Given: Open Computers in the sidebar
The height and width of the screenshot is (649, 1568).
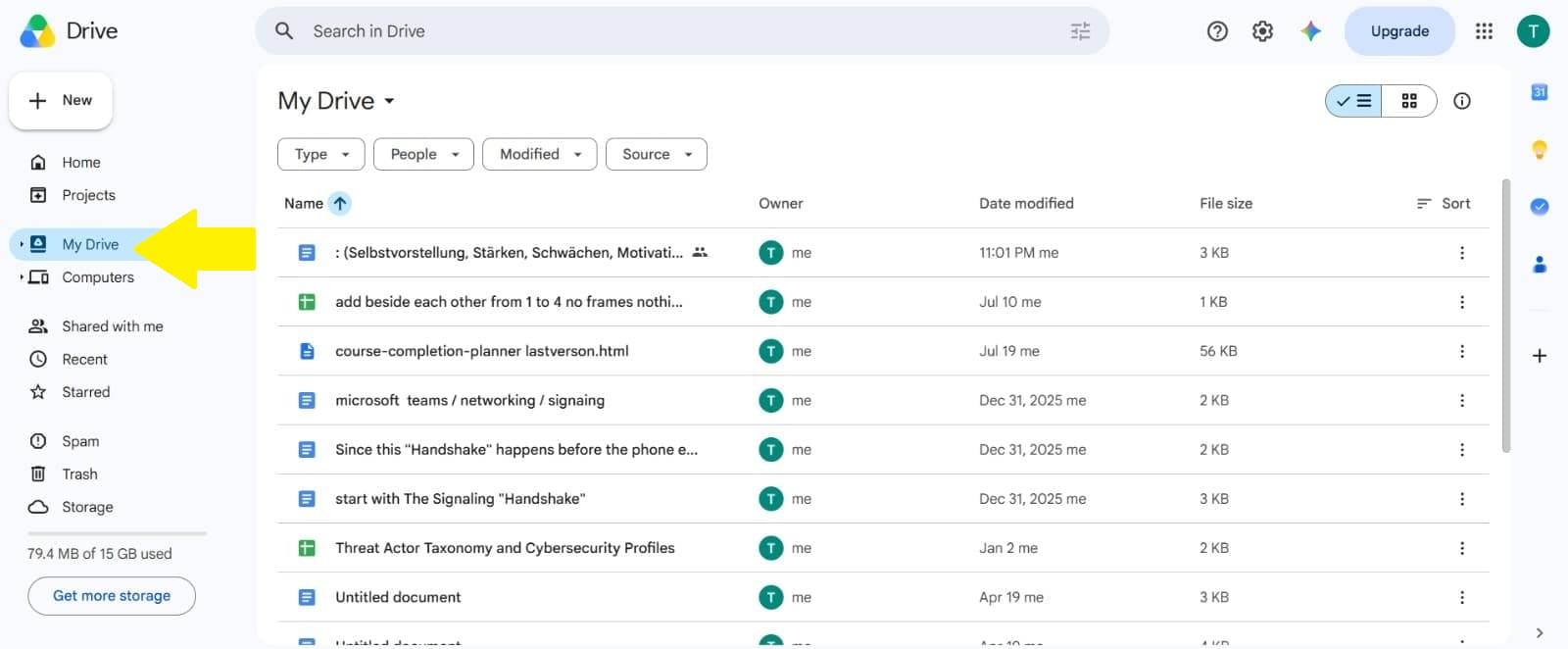Looking at the screenshot, I should [98, 277].
